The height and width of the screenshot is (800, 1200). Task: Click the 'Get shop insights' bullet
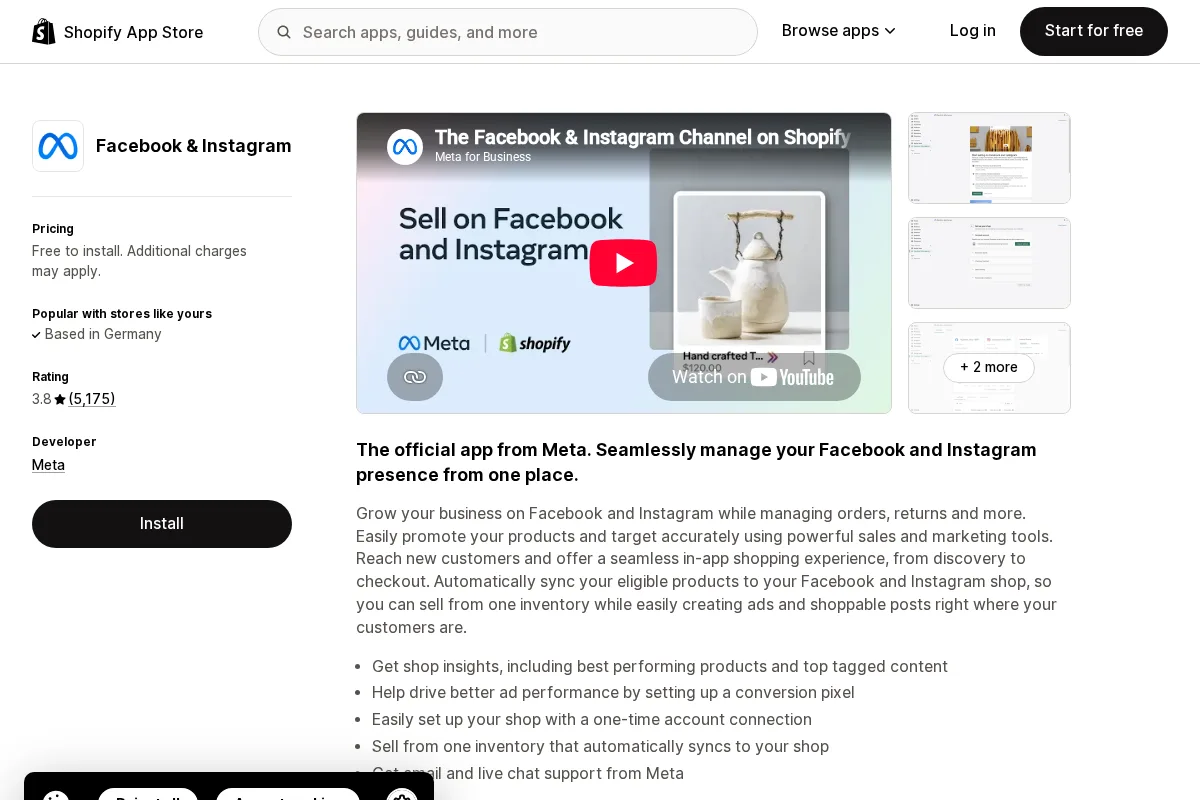660,666
